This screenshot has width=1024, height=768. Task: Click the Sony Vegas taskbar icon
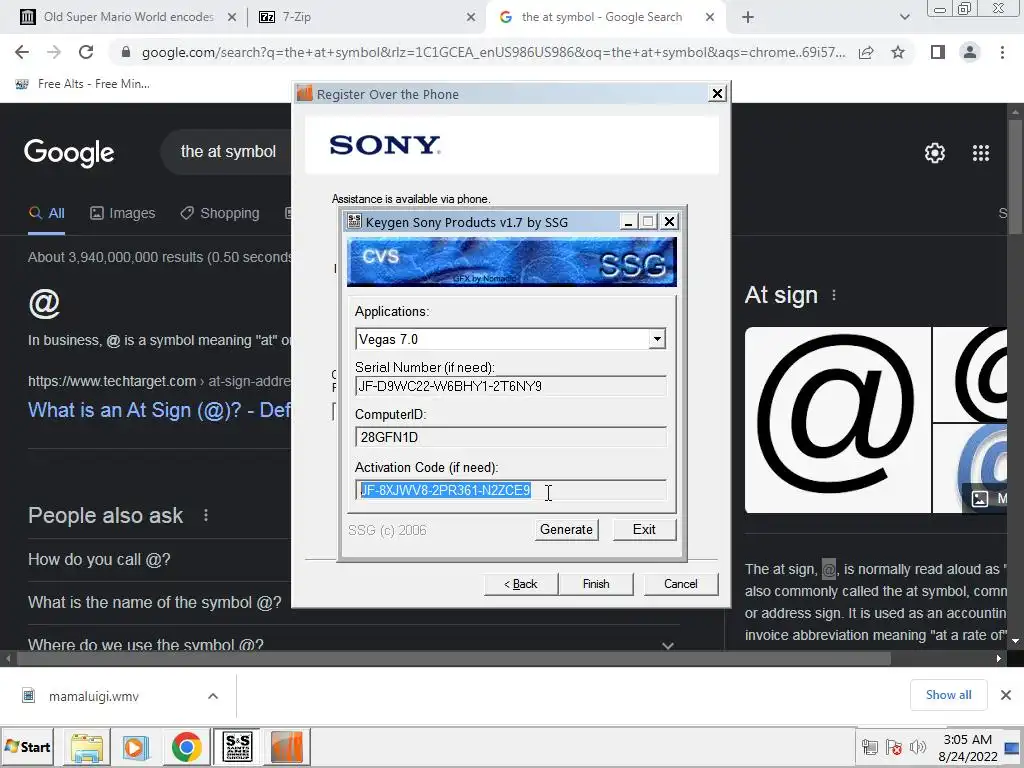tap(287, 747)
